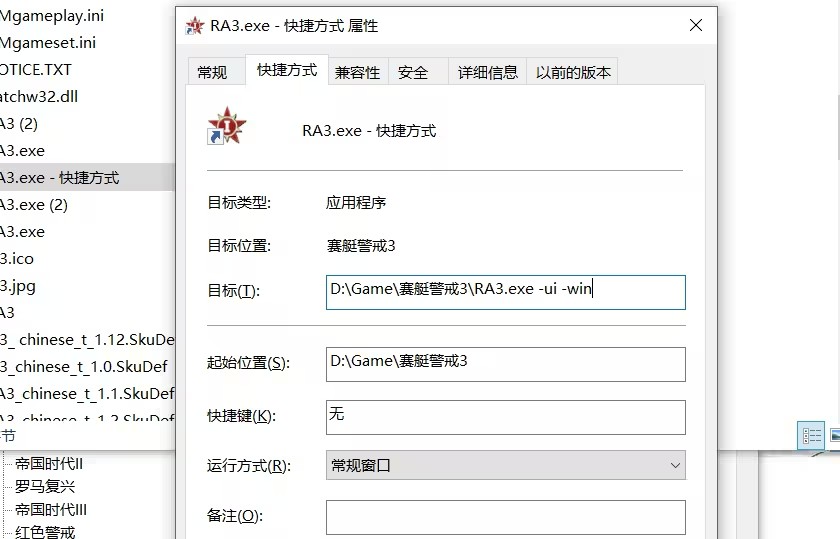Click the RA3 shortcut icon in dialog
840x539 pixels.
coord(227,125)
